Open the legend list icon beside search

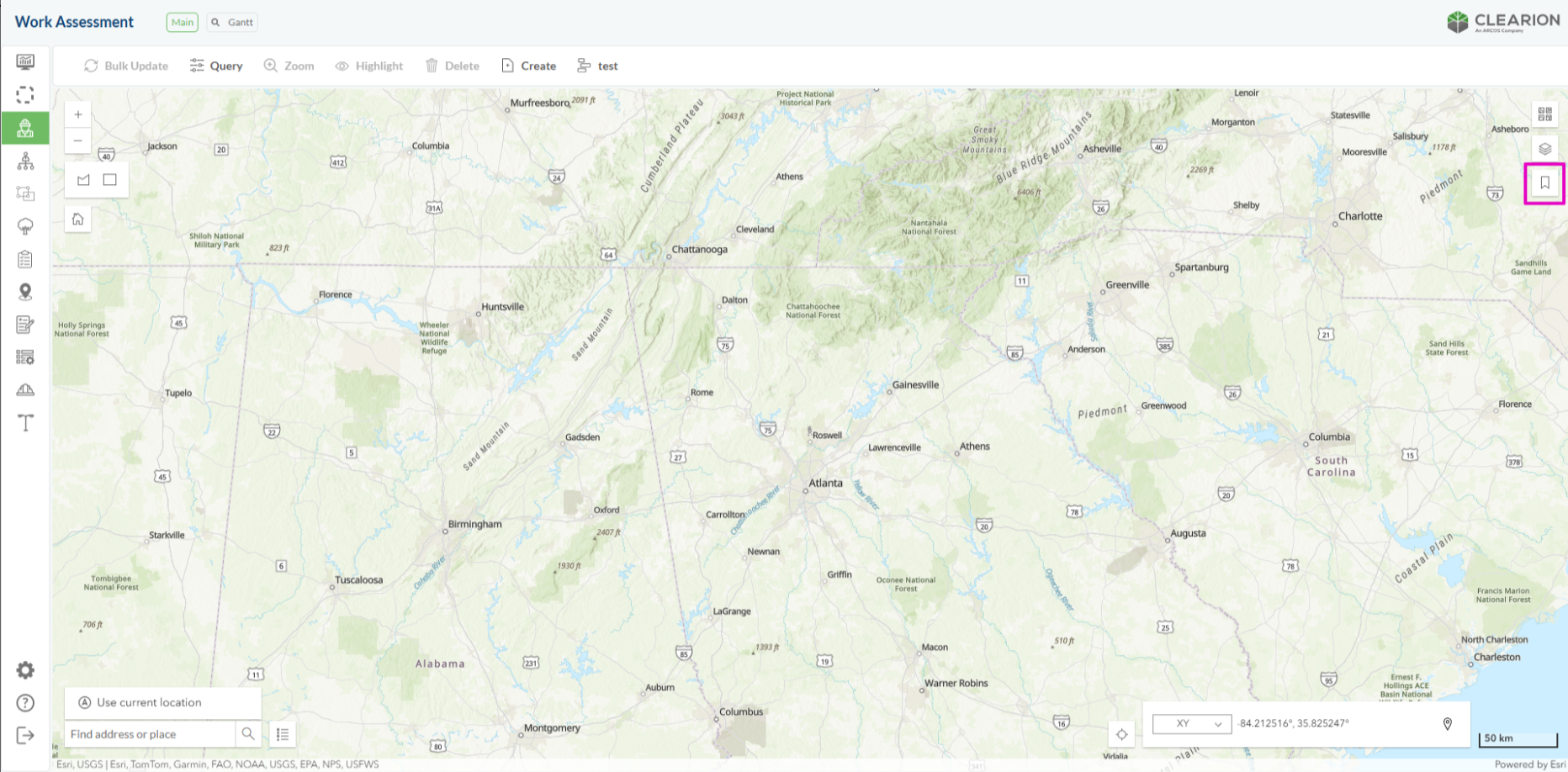pyautogui.click(x=283, y=734)
